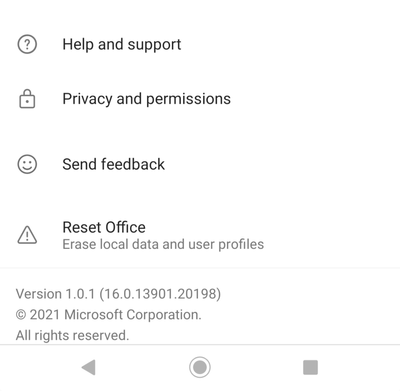Open Help and support
The width and height of the screenshot is (400, 391).
point(200,44)
